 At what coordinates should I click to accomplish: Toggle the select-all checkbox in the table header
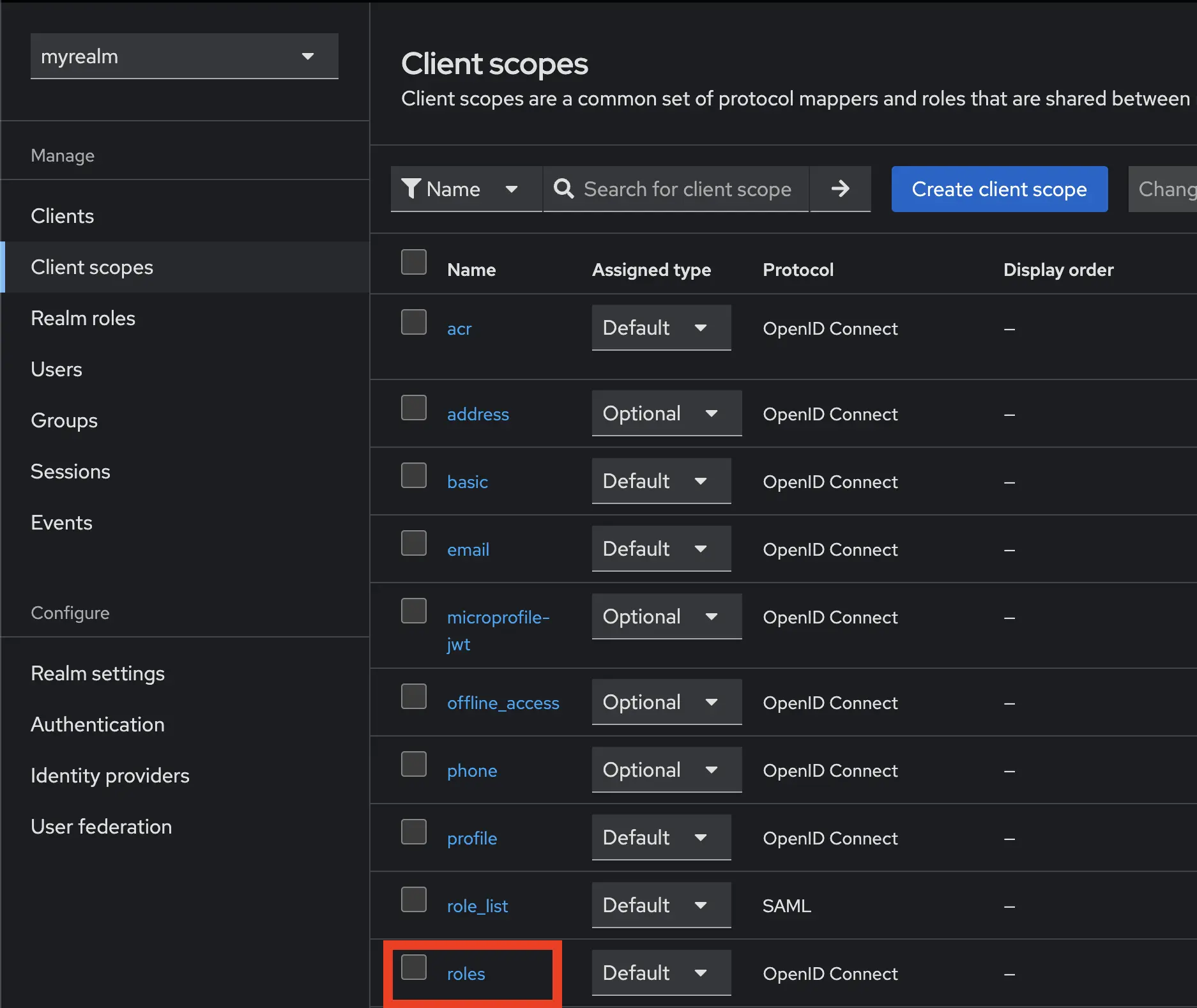click(413, 262)
